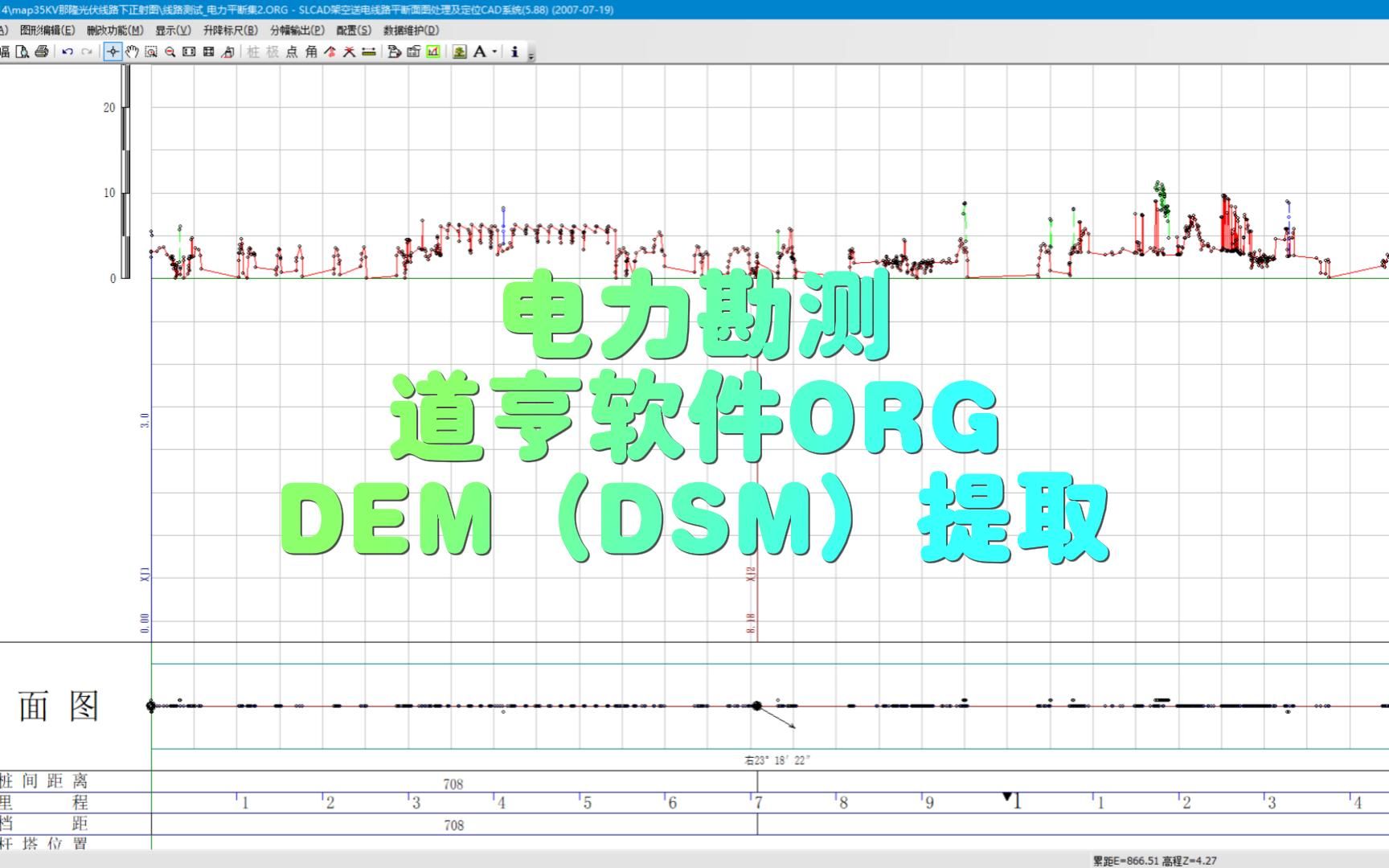Click the 708 value in 档距 row
The height and width of the screenshot is (868, 1389).
click(x=453, y=825)
